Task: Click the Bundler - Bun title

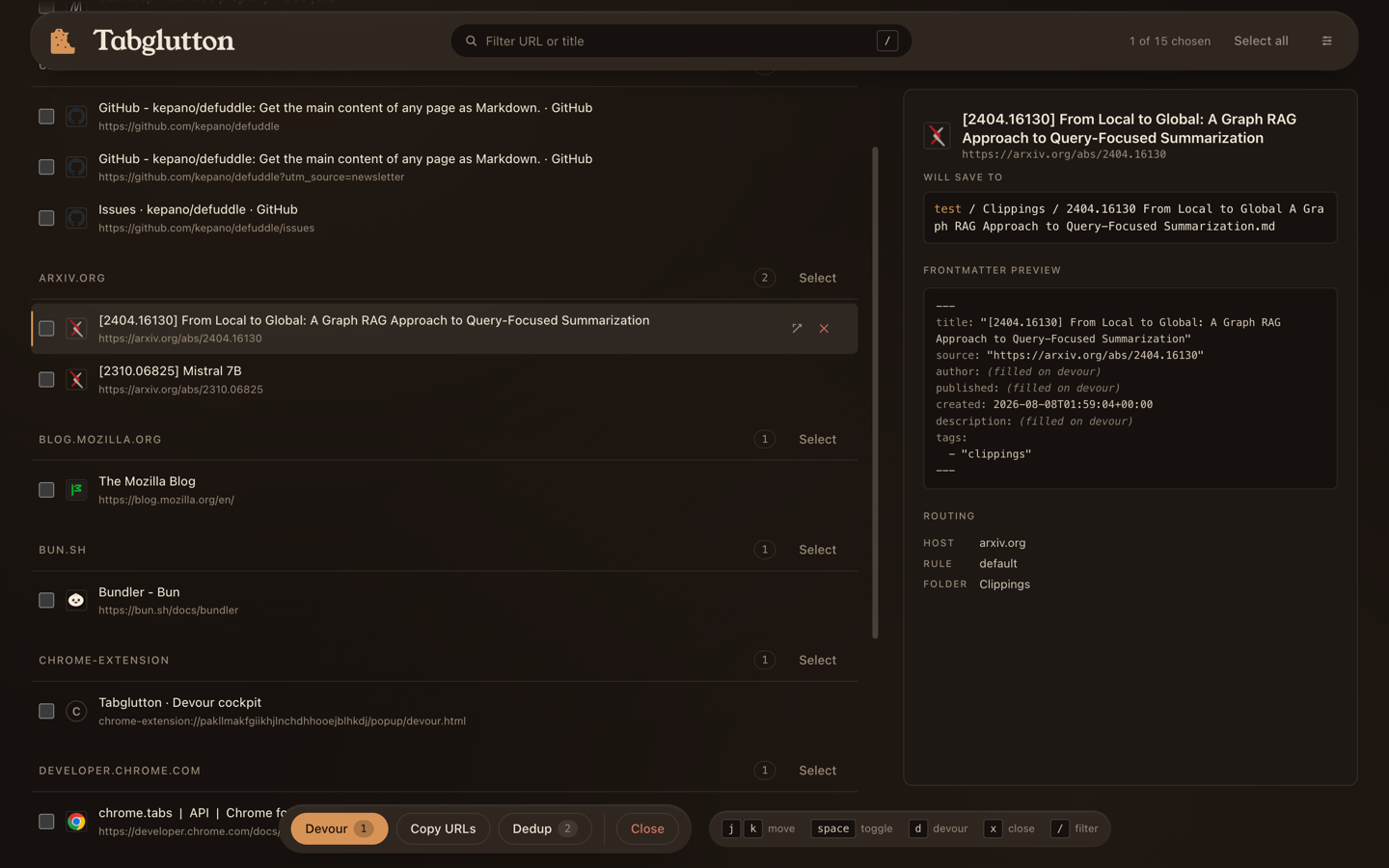Action: point(139,592)
